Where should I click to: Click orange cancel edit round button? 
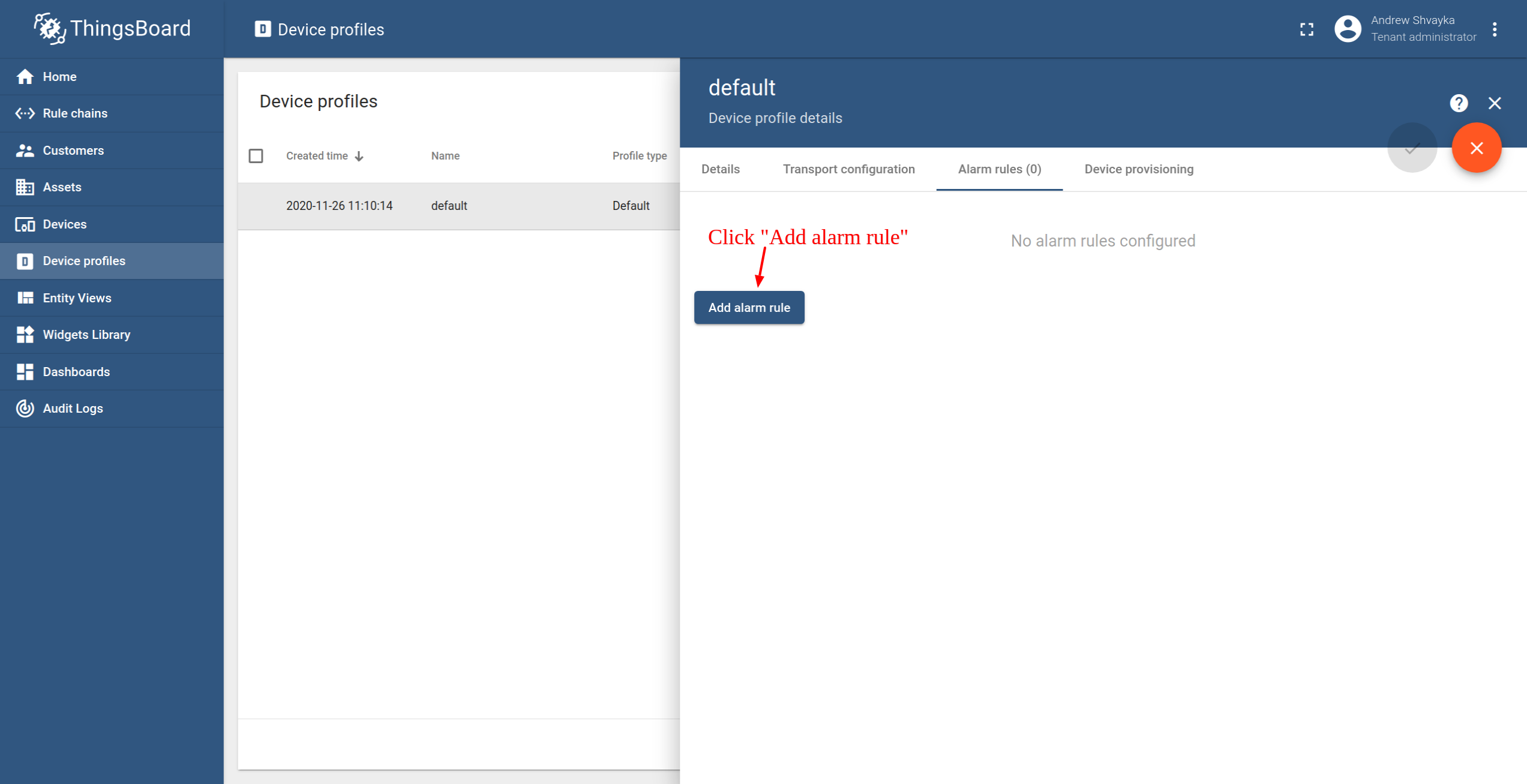pos(1476,148)
